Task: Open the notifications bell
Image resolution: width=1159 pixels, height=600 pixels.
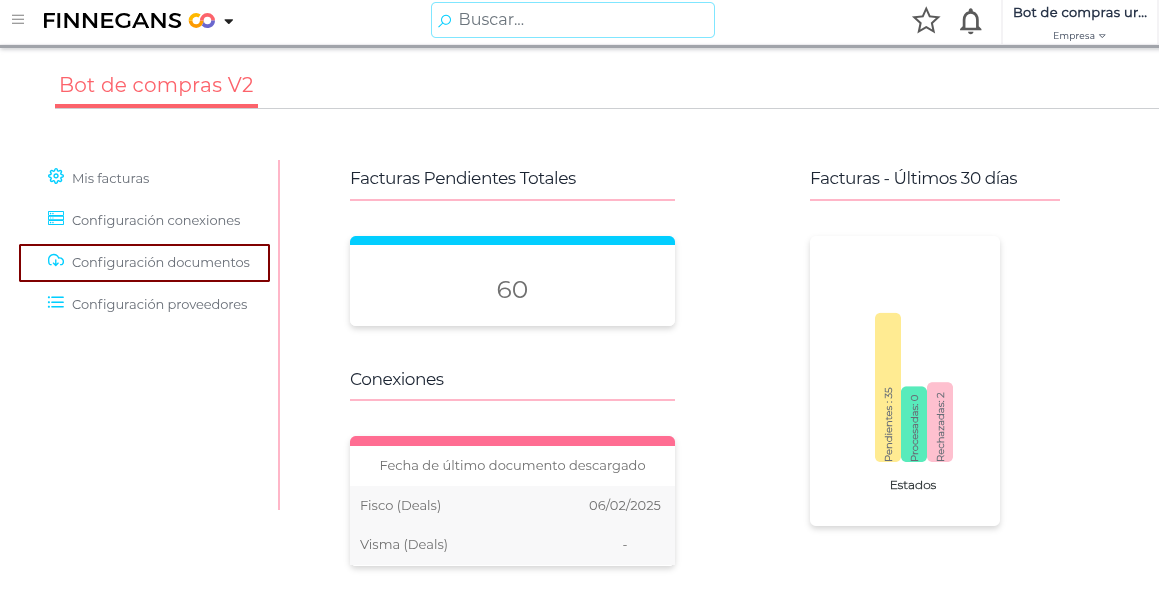Action: pyautogui.click(x=970, y=21)
